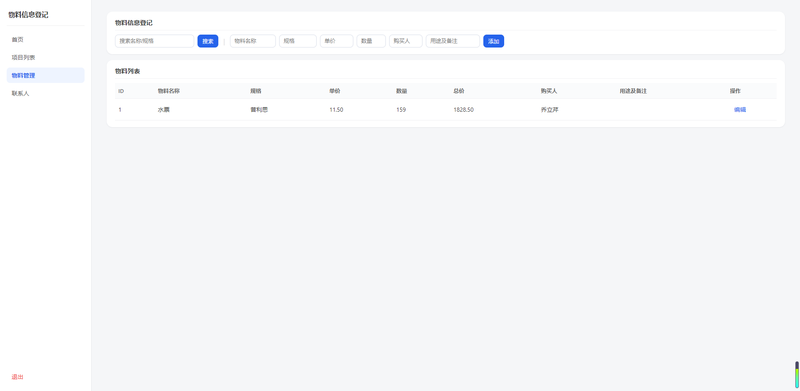
Task: Focus the 数量 input field
Action: pyautogui.click(x=371, y=41)
